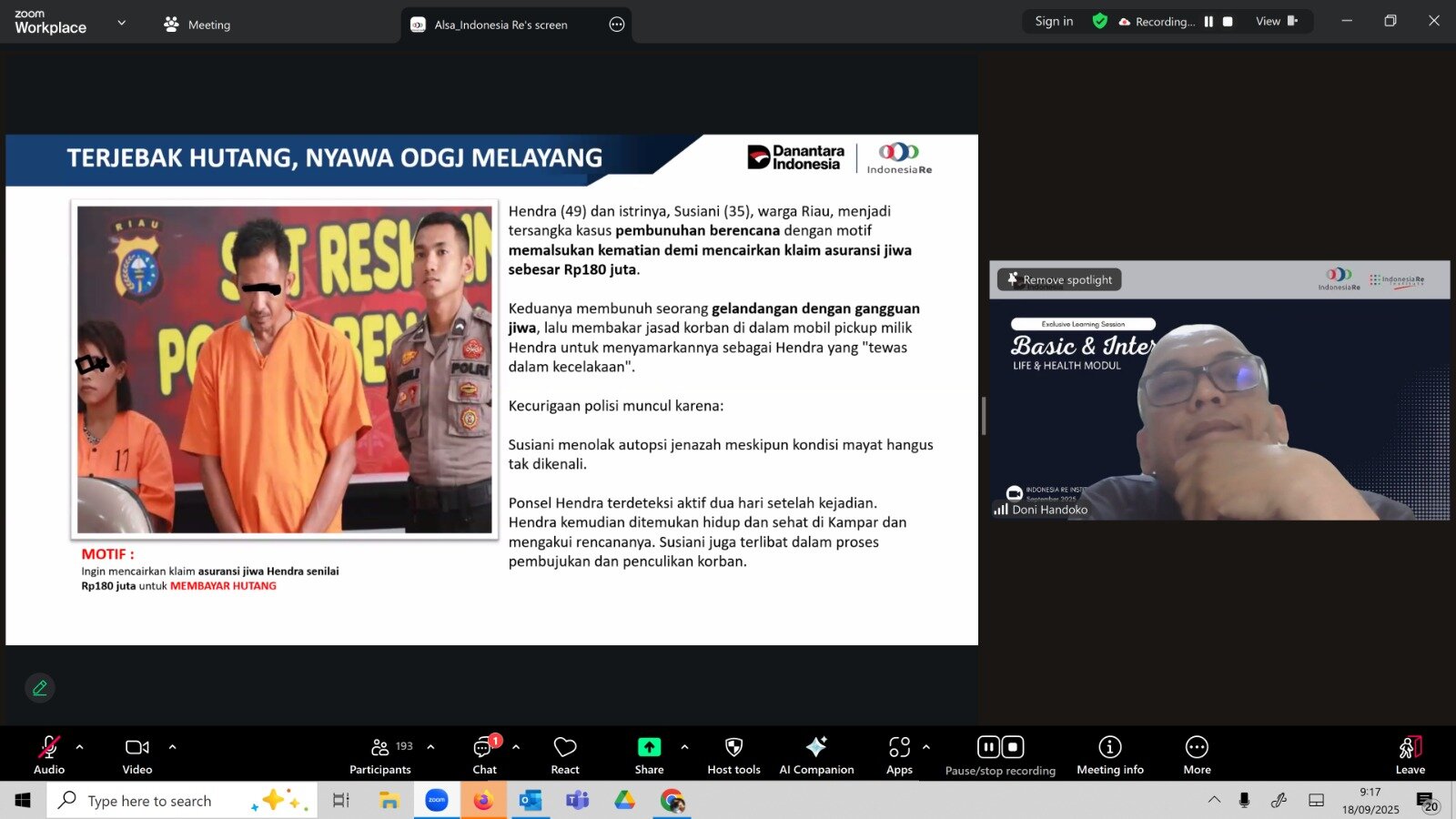Click the annotate pencil icon

40,688
